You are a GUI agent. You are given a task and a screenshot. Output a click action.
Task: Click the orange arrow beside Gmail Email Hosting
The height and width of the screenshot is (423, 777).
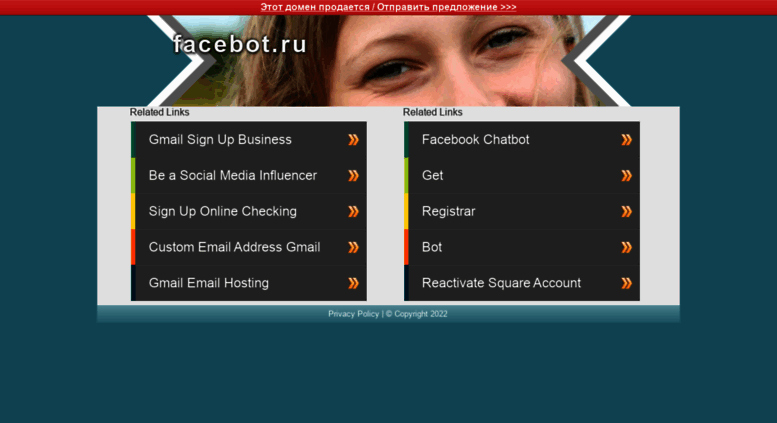[x=353, y=283]
